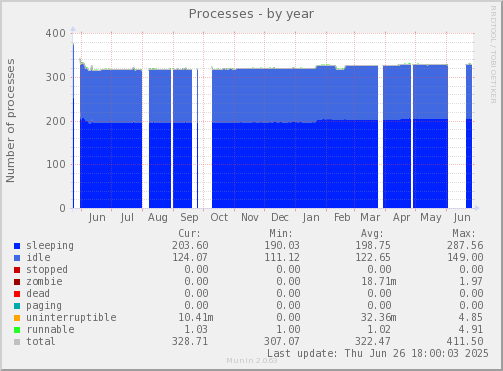Select the 'sleeping' legend label
503x371 pixels.
click(50, 246)
